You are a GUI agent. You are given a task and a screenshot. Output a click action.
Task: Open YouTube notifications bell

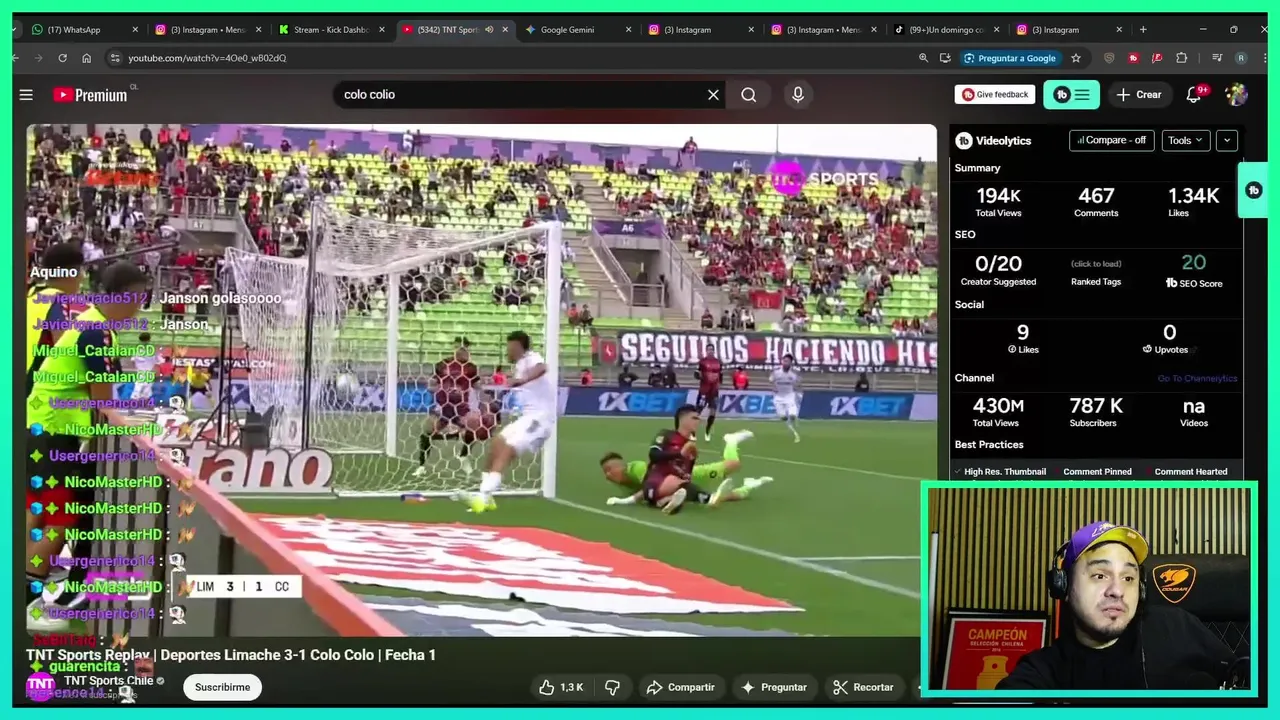pyautogui.click(x=1193, y=95)
